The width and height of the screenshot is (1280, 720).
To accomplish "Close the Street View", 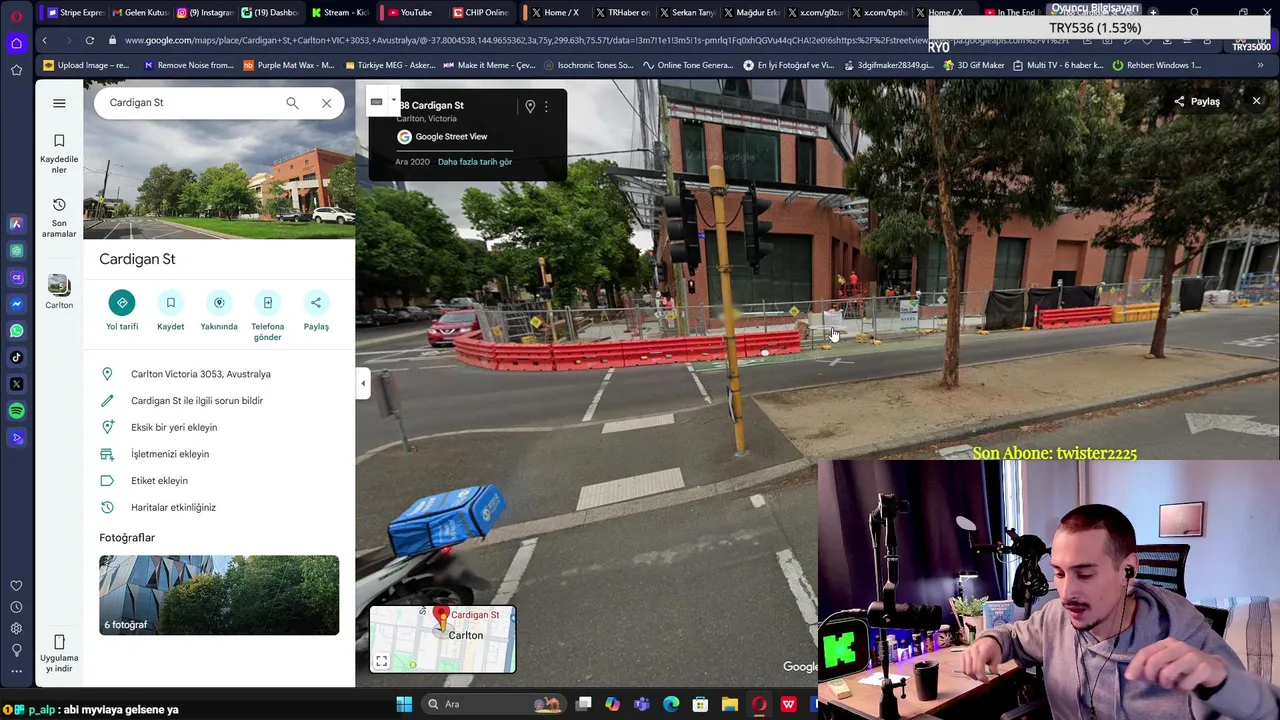I will click(1257, 101).
